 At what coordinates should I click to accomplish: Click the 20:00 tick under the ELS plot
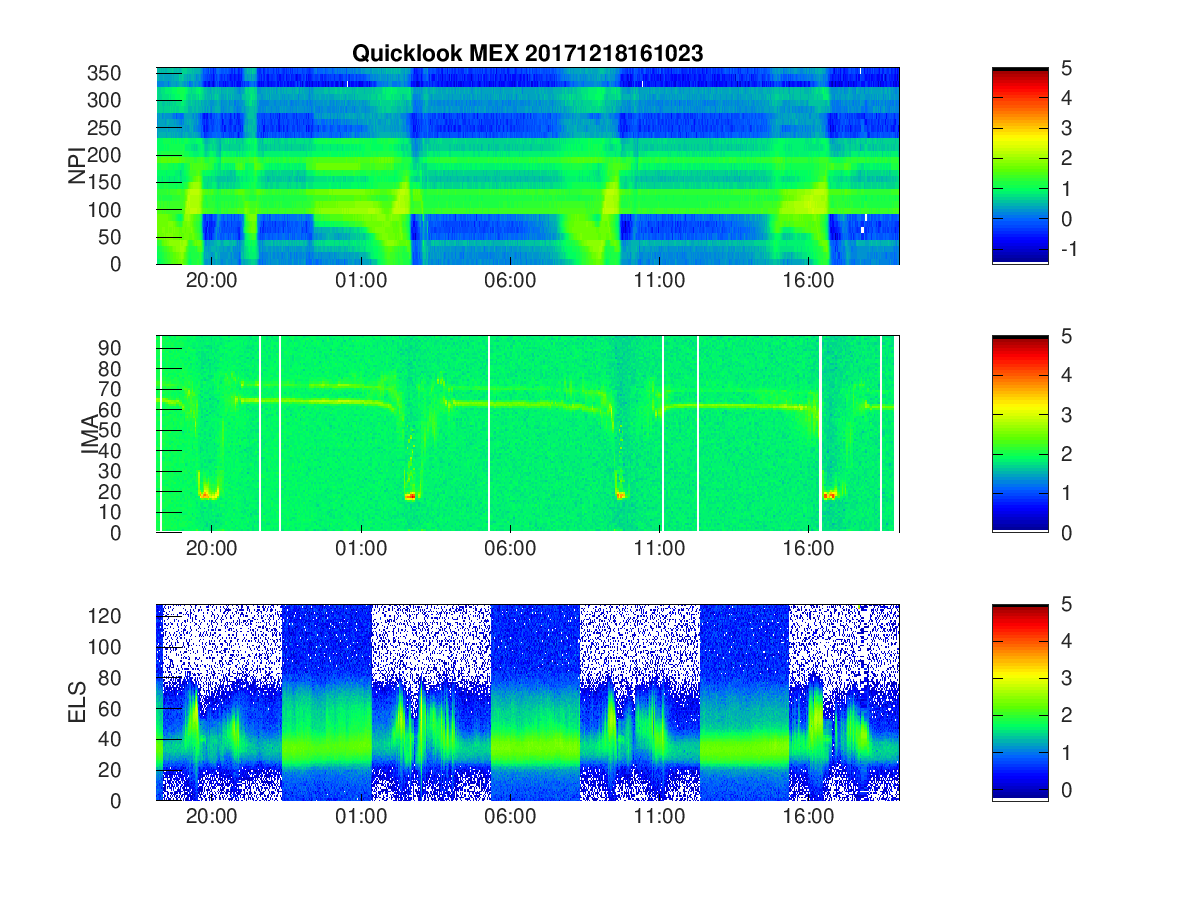tap(211, 817)
